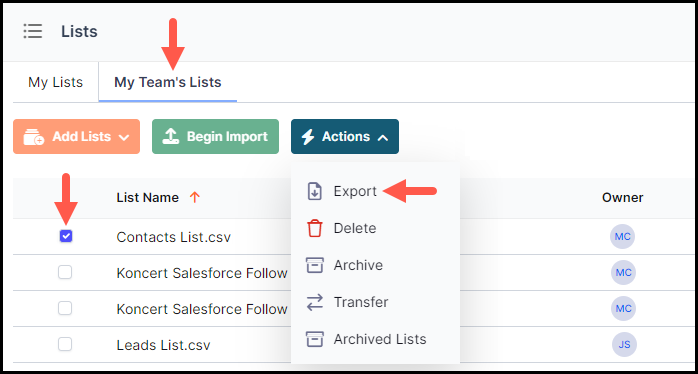Click the Lists hamburger menu icon
Image resolution: width=698 pixels, height=374 pixels.
32,31
